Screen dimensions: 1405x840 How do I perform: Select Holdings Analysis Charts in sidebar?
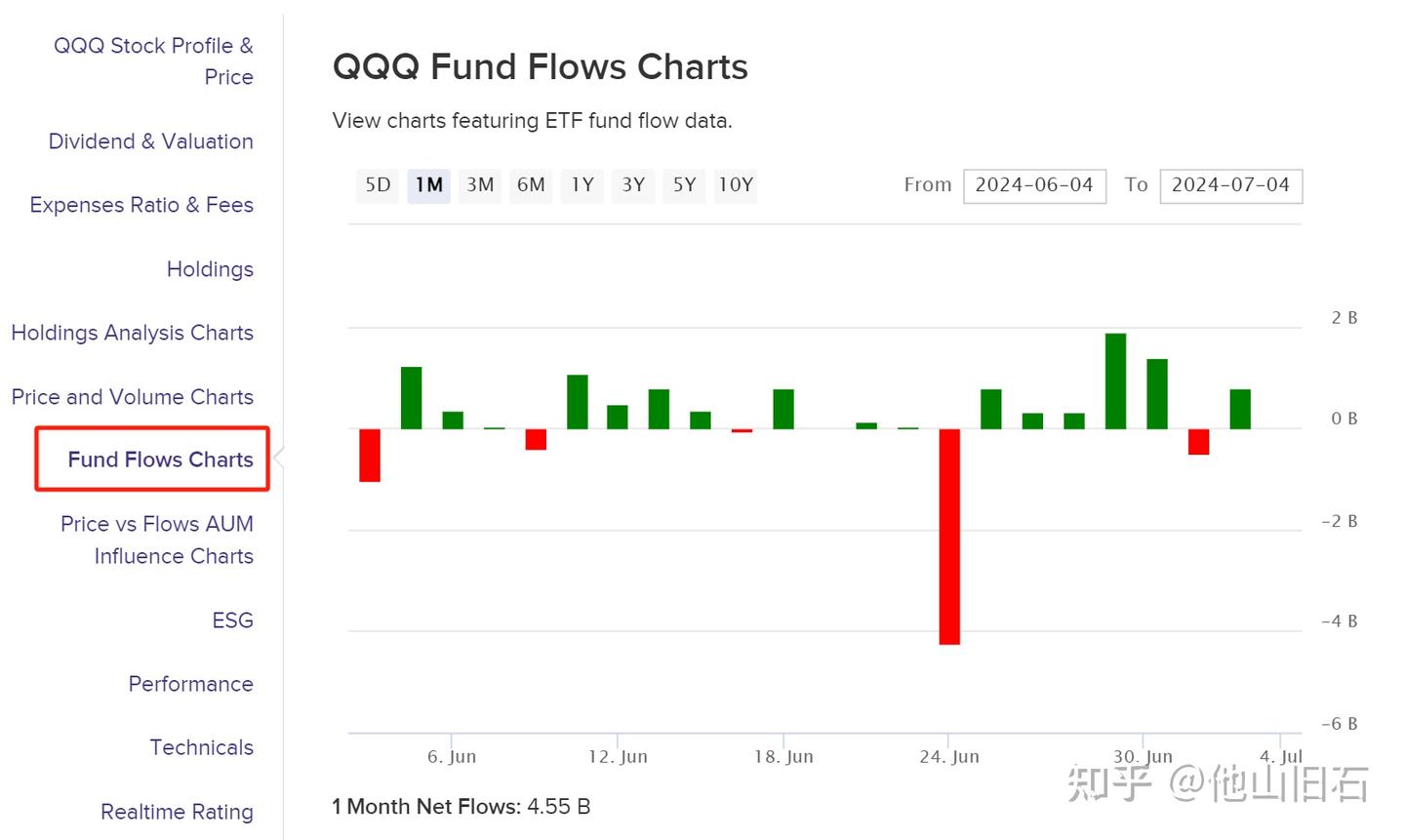pos(133,333)
